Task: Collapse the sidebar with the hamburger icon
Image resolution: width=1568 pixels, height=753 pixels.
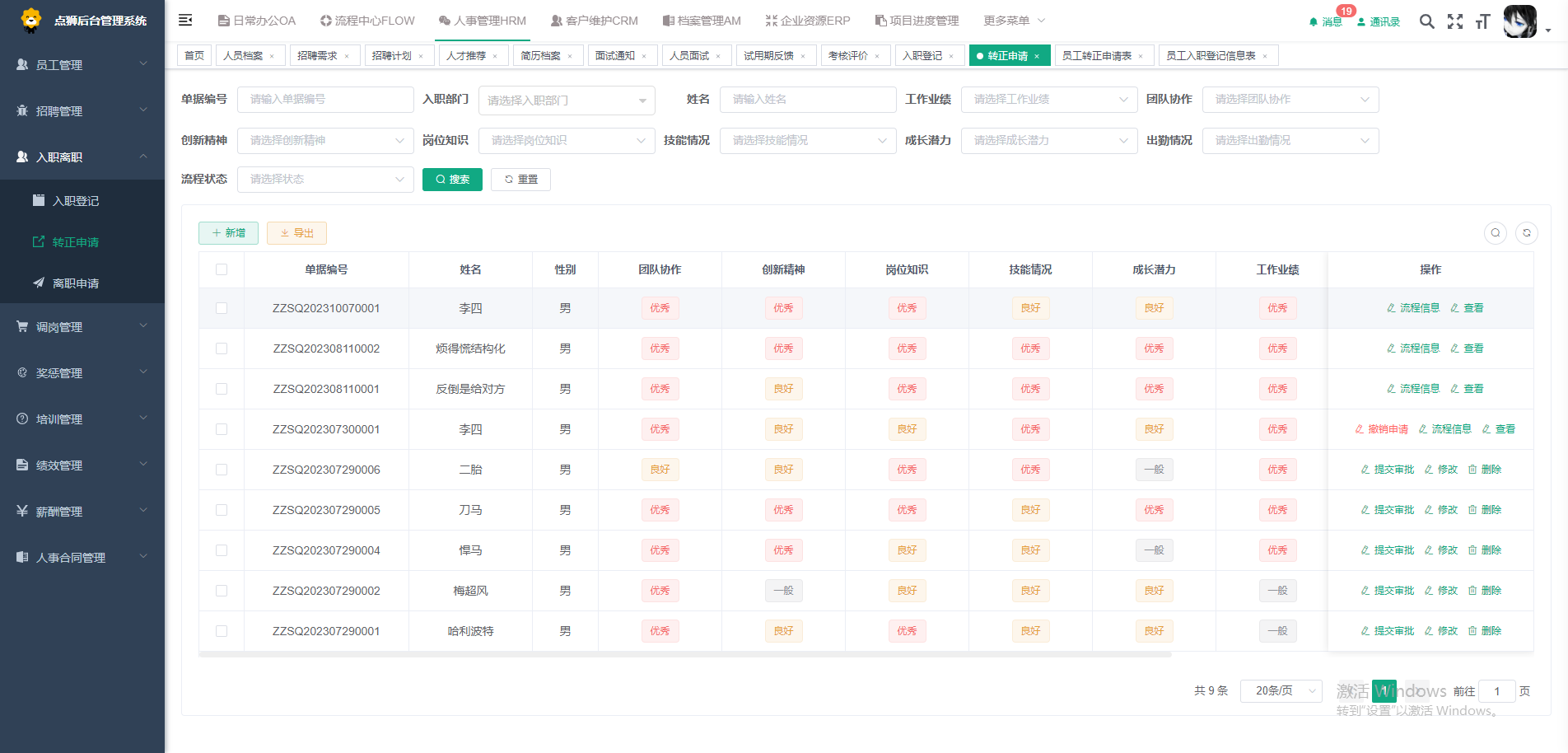Action: pos(185,20)
